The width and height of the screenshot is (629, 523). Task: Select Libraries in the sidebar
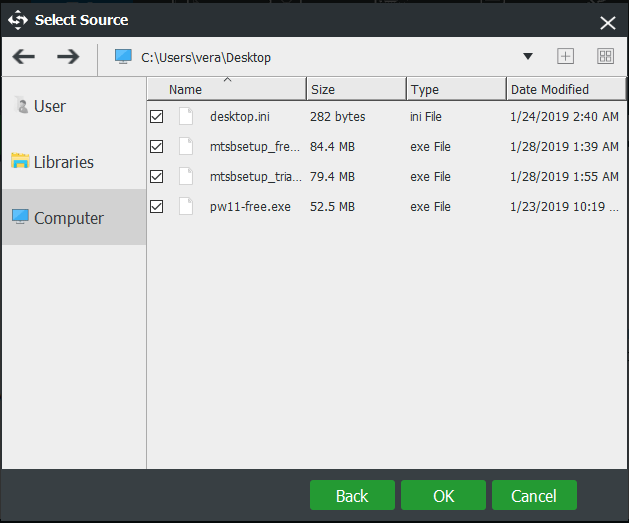[x=74, y=162]
